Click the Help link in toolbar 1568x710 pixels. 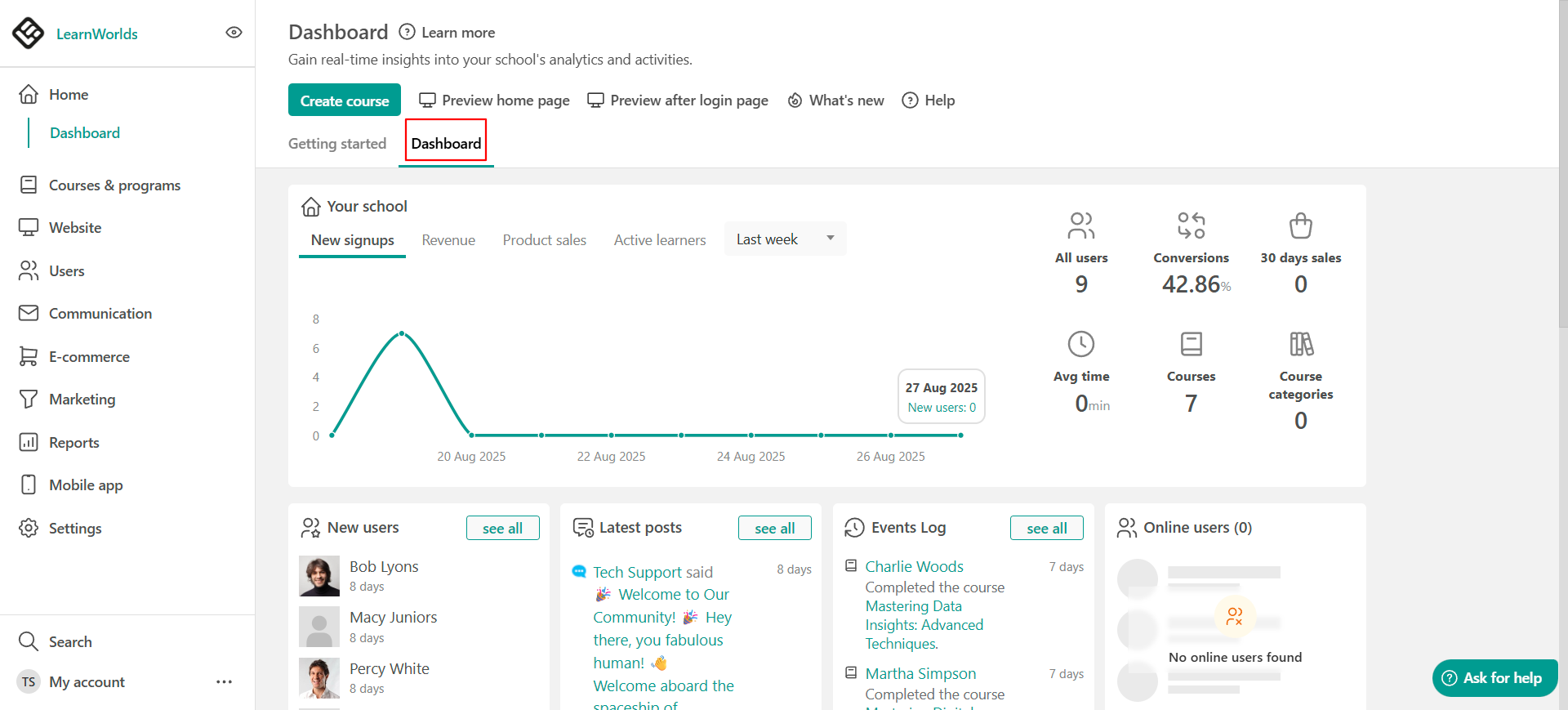[929, 100]
